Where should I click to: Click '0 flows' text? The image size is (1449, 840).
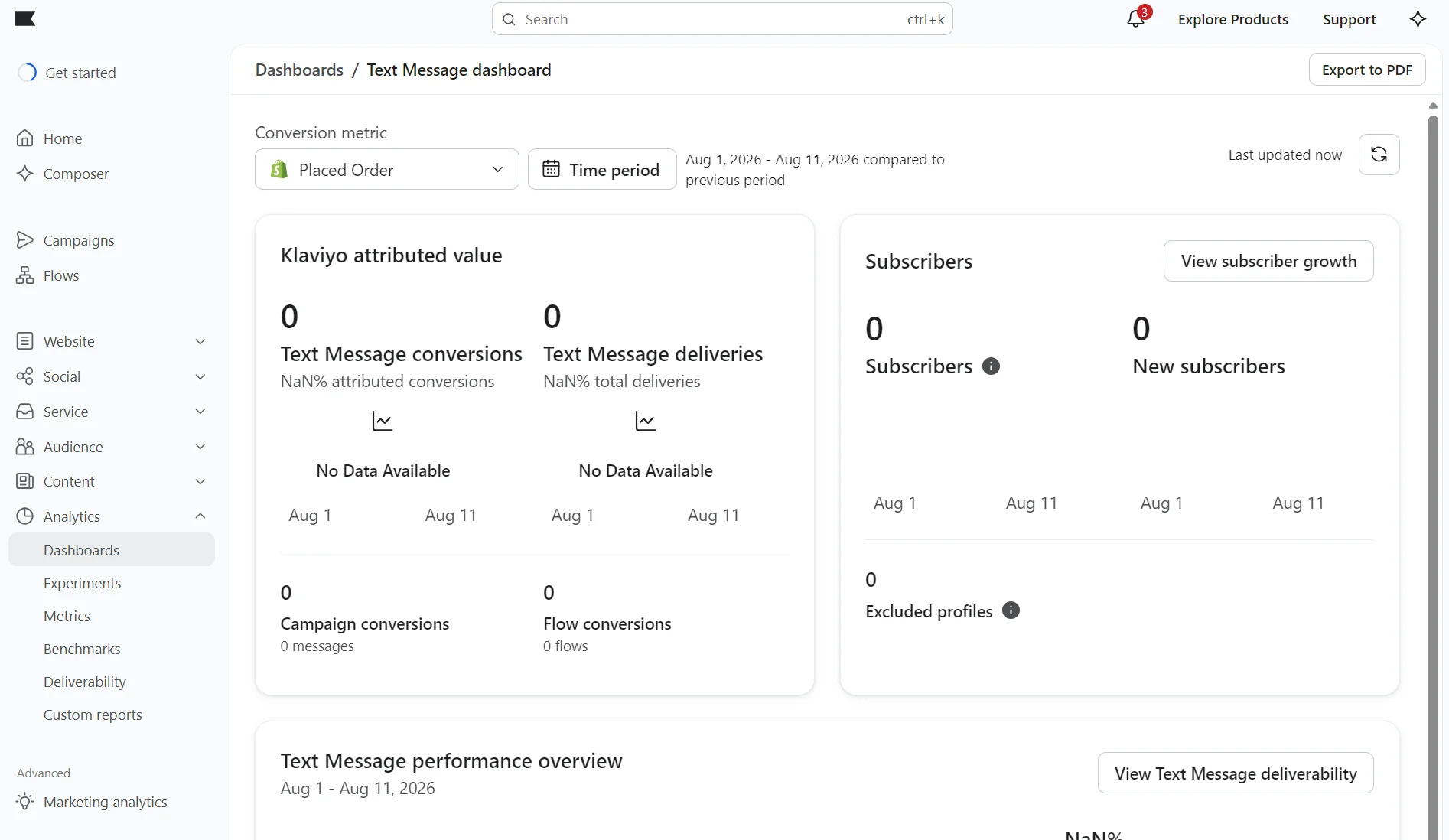565,646
